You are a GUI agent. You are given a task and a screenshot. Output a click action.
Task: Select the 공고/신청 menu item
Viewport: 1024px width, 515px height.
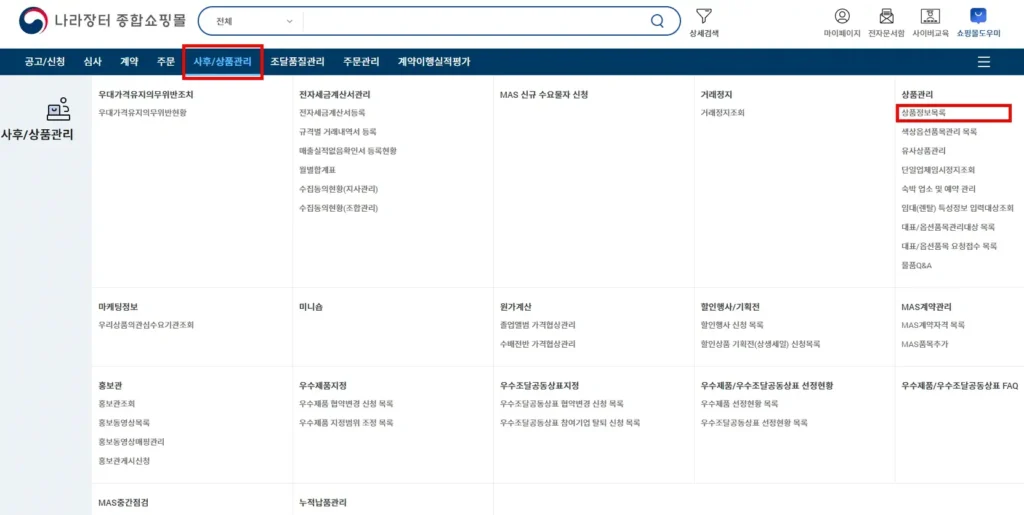click(x=45, y=62)
